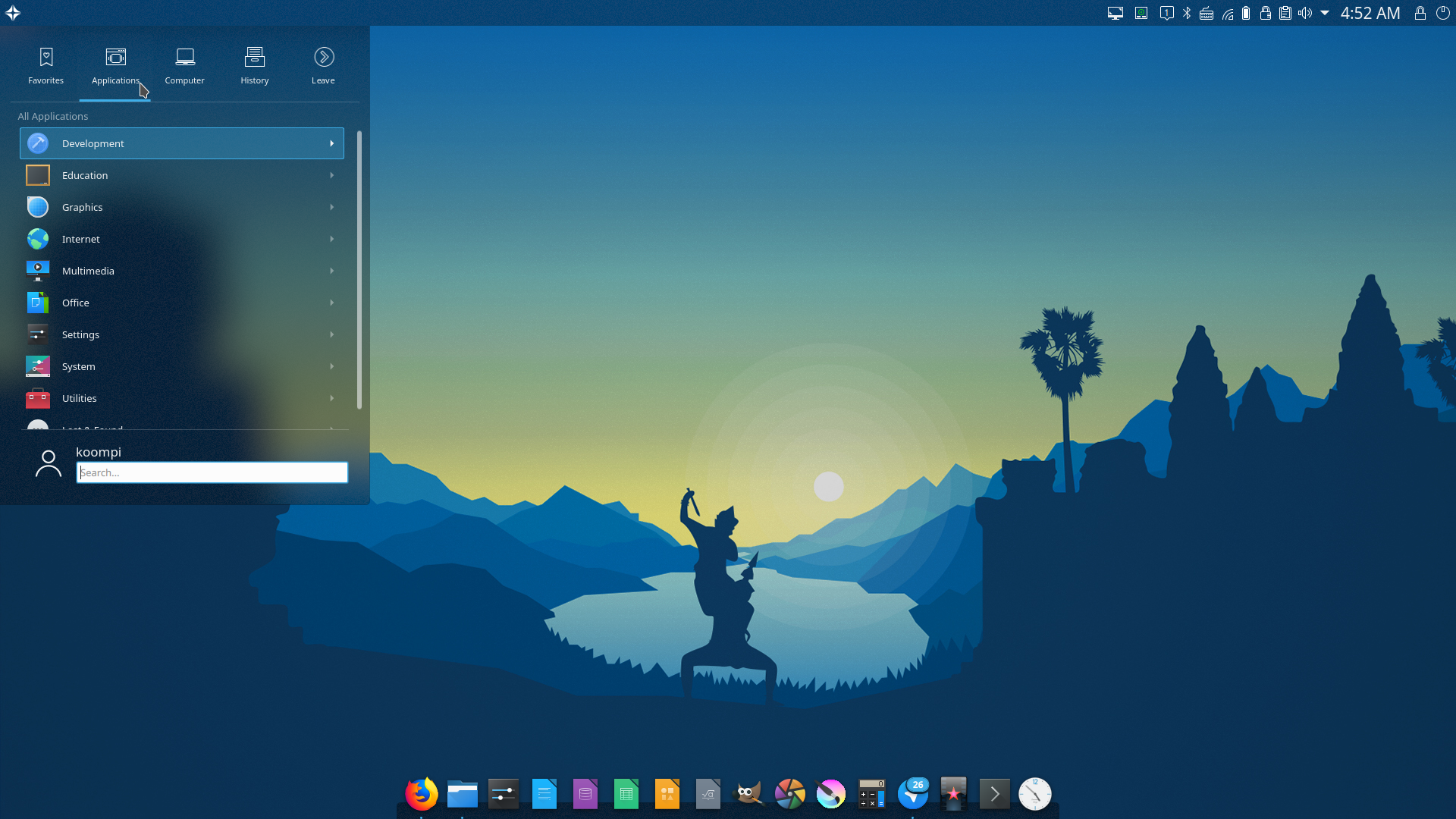Select the Applications tab
The width and height of the screenshot is (1456, 819).
click(x=115, y=66)
